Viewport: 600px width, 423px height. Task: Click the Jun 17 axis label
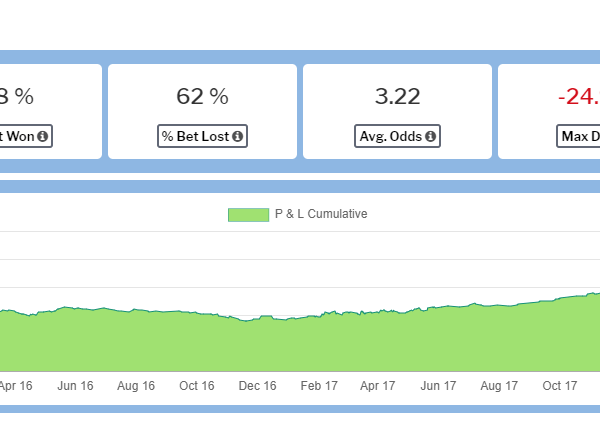coord(438,385)
